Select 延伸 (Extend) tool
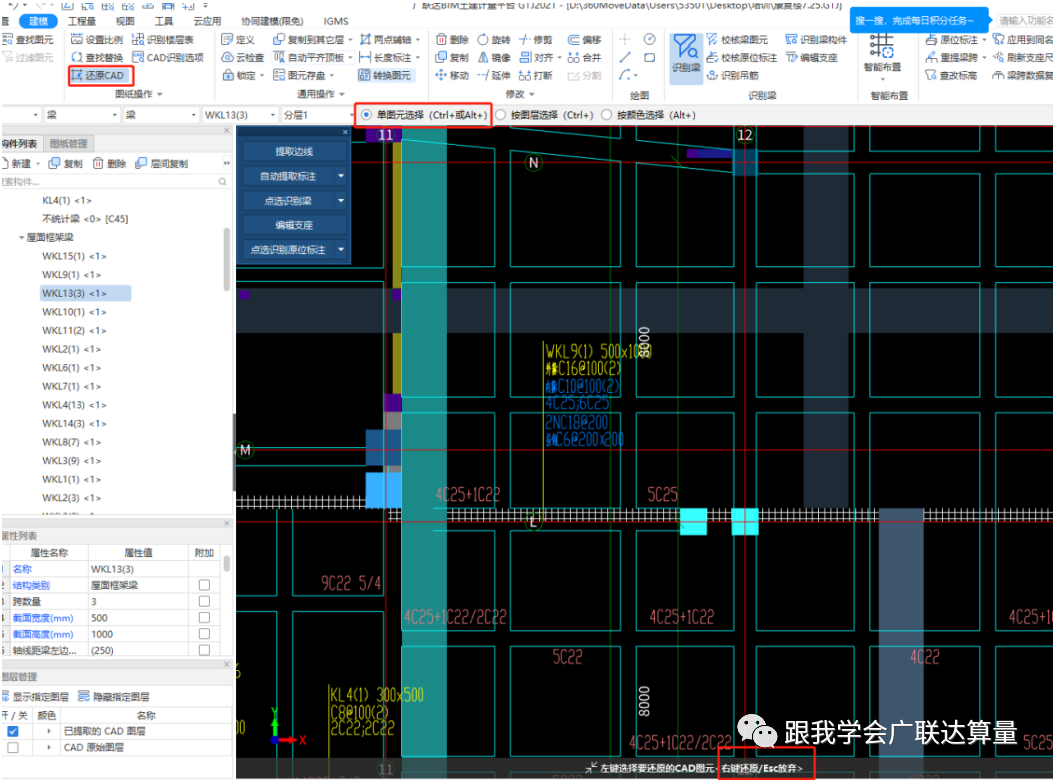 [x=494, y=75]
